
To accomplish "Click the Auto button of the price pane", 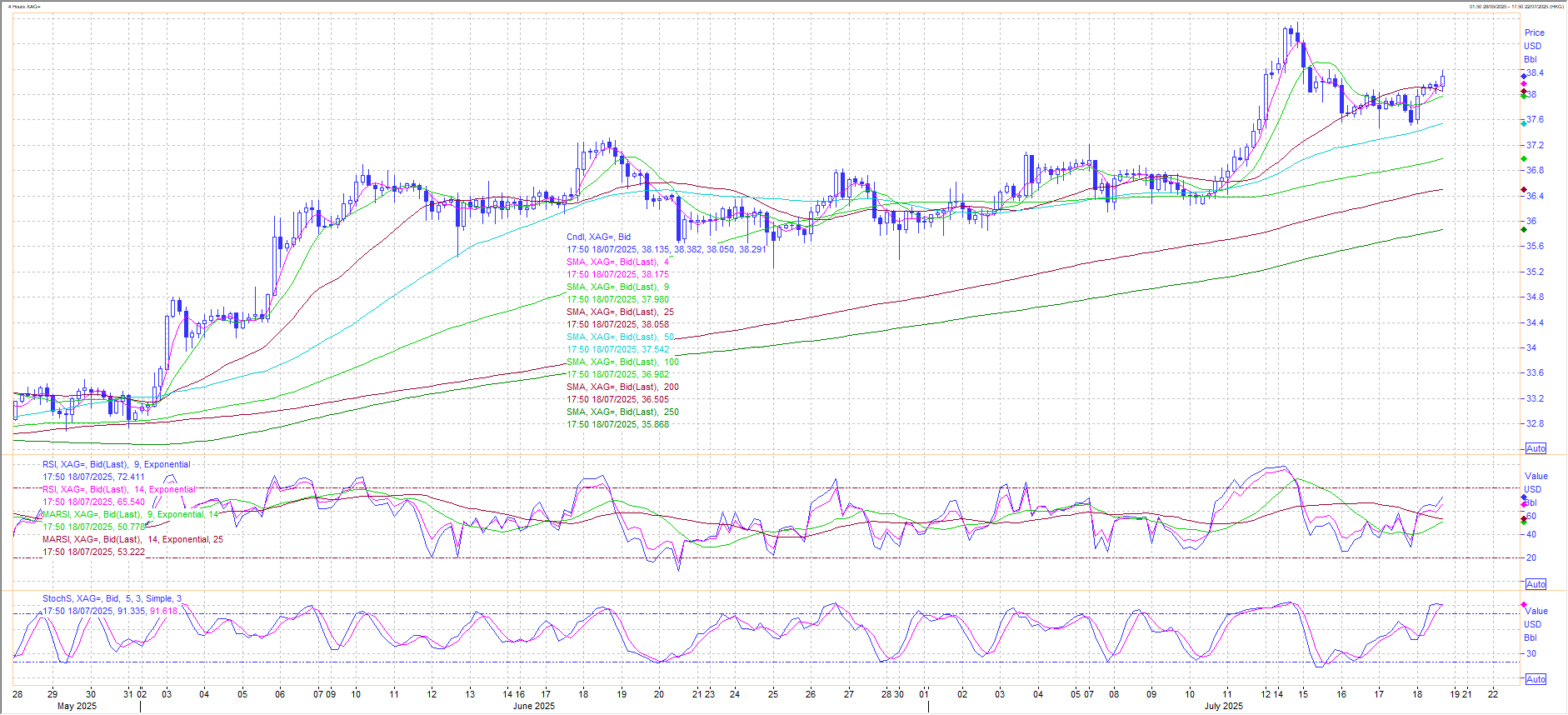I will click(1536, 448).
